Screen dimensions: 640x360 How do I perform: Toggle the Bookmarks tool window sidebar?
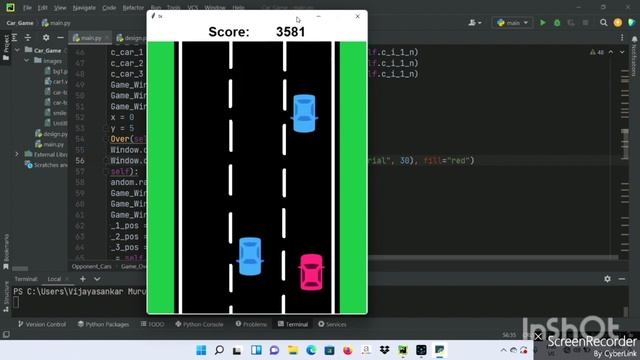point(6,251)
